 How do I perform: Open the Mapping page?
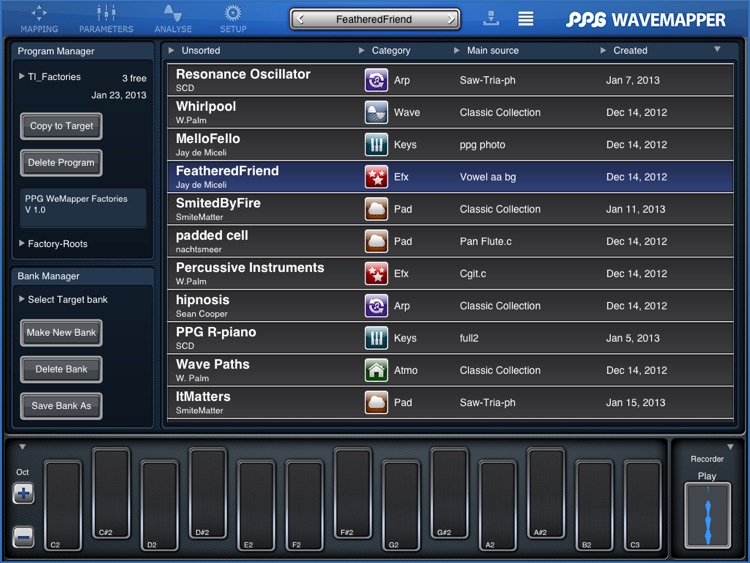[x=39, y=19]
